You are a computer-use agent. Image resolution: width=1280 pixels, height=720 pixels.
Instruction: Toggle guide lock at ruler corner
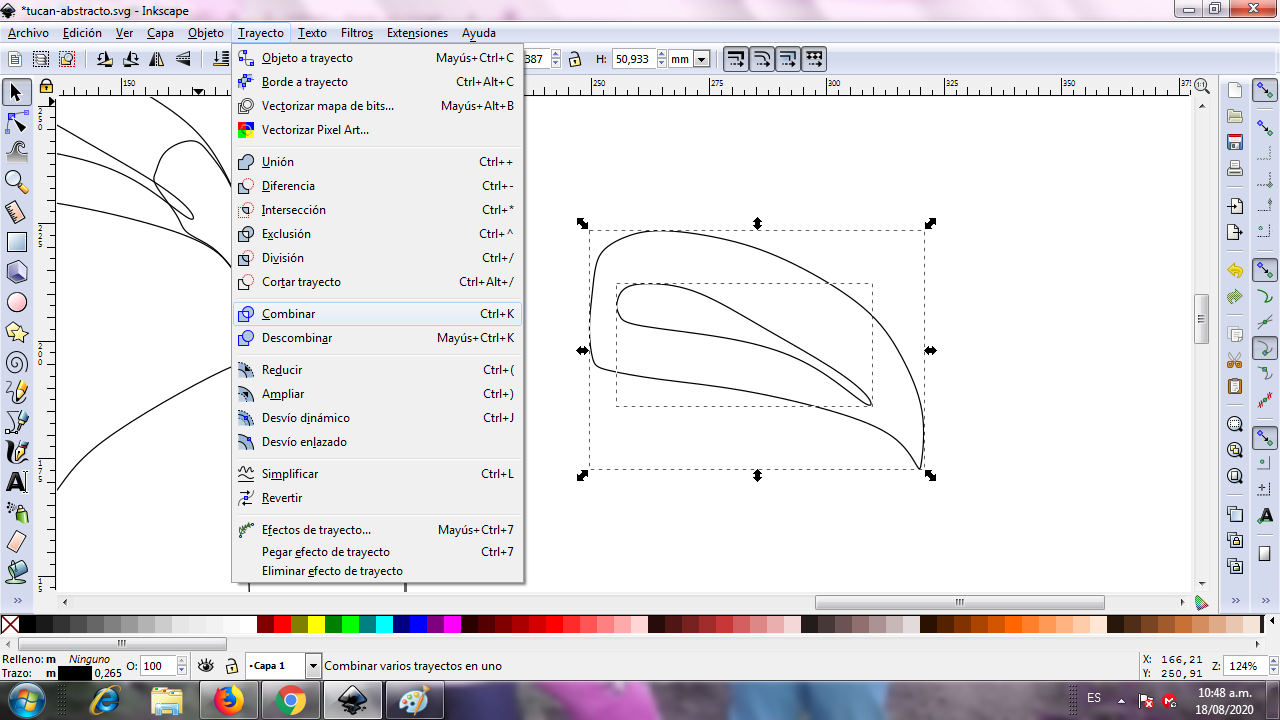tap(46, 87)
